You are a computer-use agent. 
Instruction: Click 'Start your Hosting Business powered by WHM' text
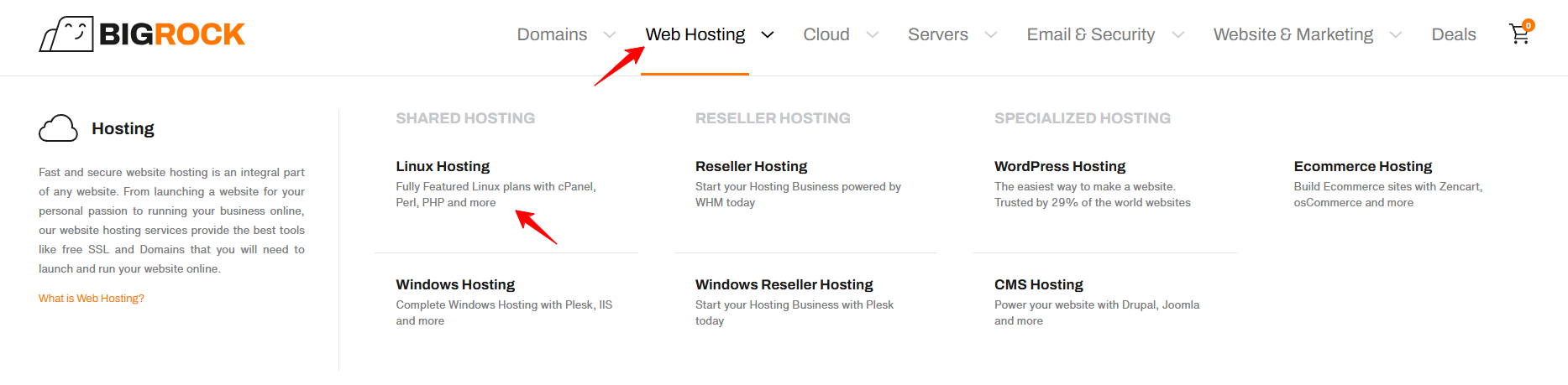coord(798,195)
